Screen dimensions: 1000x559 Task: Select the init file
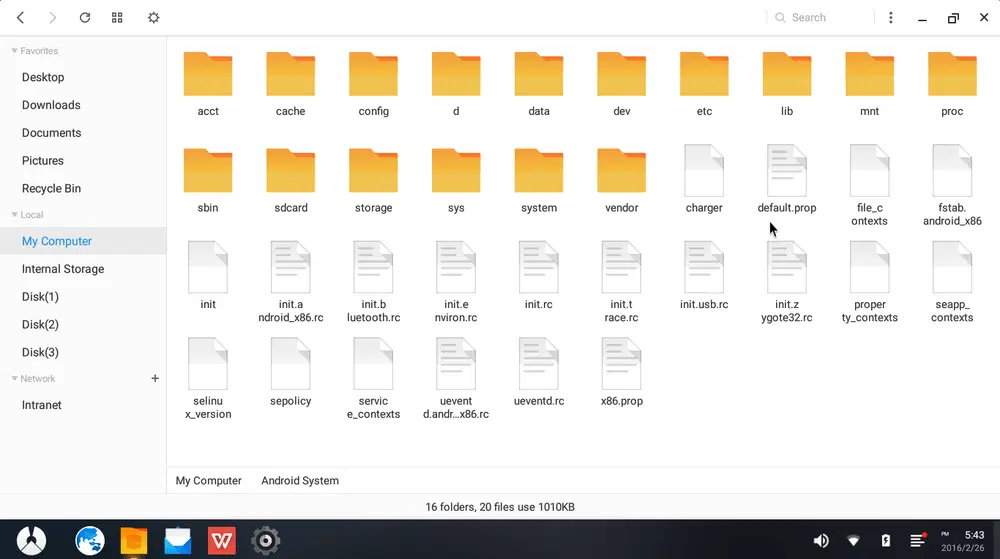point(208,277)
